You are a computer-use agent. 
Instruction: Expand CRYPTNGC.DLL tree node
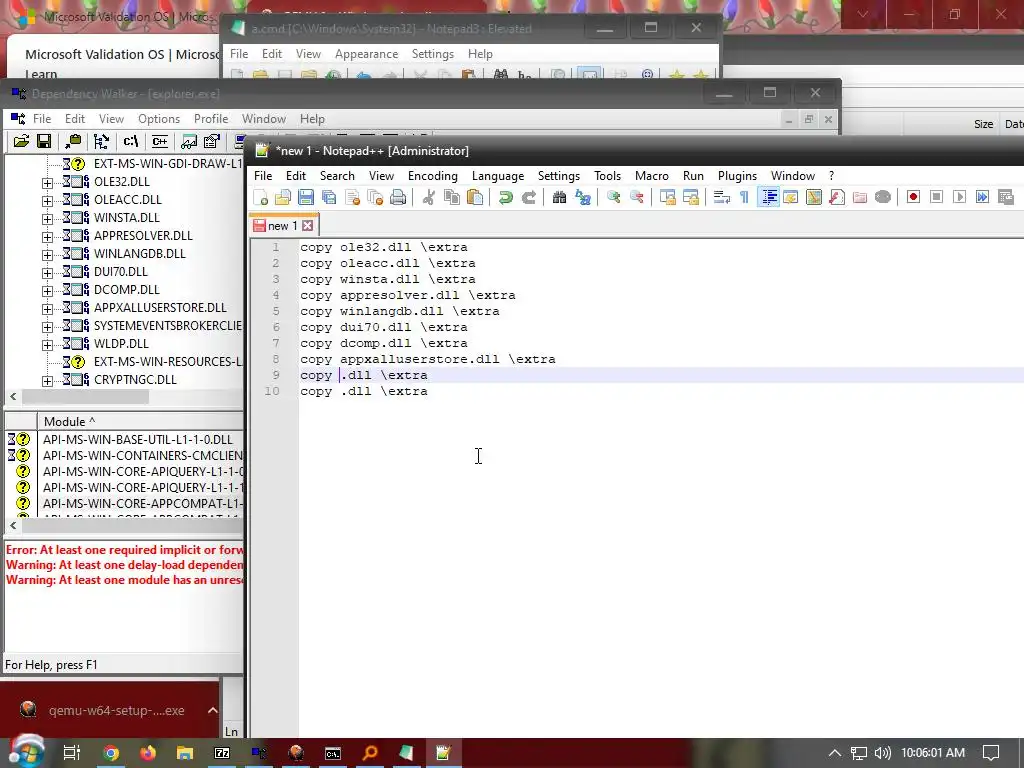point(47,381)
